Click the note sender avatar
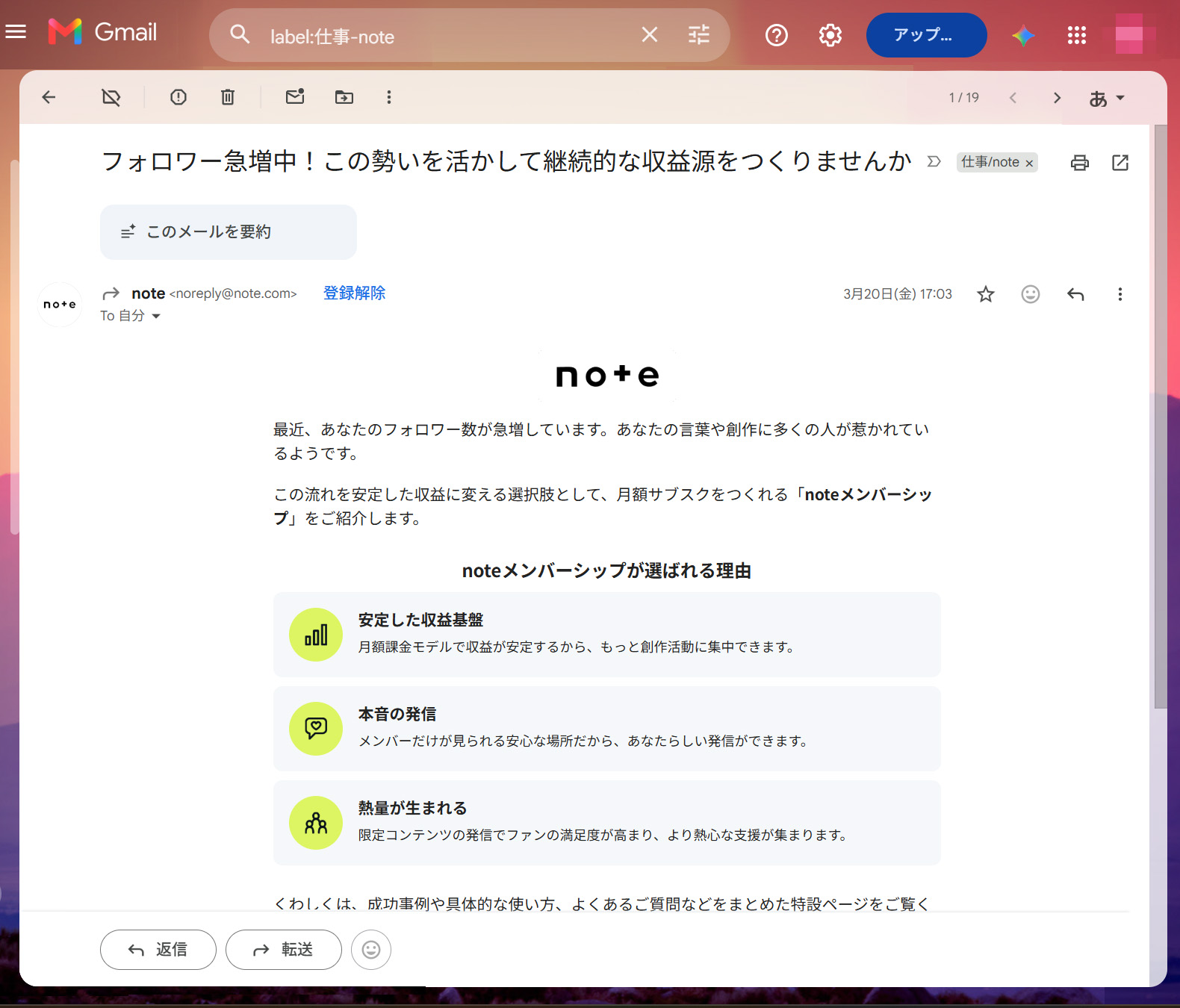Viewport: 1180px width, 1008px height. click(60, 305)
